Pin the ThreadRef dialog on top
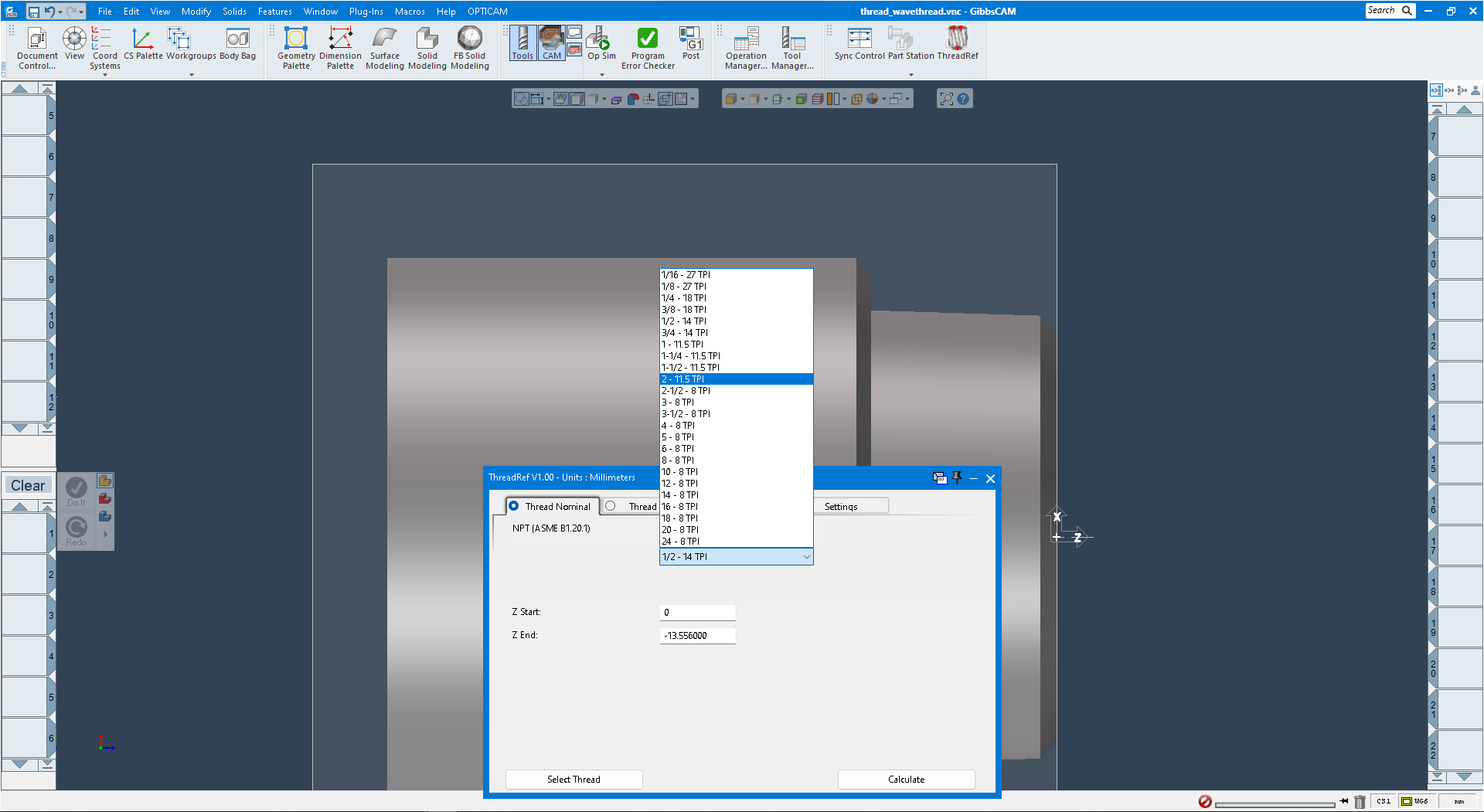This screenshot has height=812, width=1484. 957,478
